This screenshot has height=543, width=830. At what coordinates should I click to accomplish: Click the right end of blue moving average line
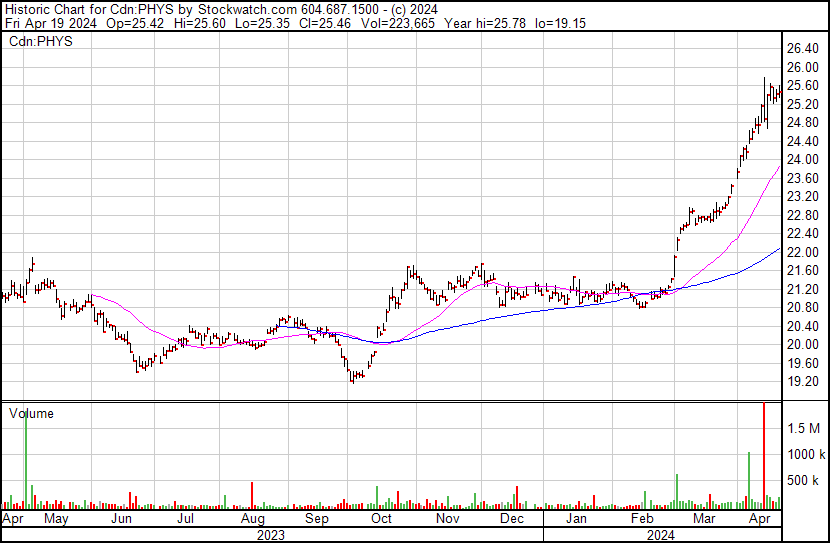point(779,250)
